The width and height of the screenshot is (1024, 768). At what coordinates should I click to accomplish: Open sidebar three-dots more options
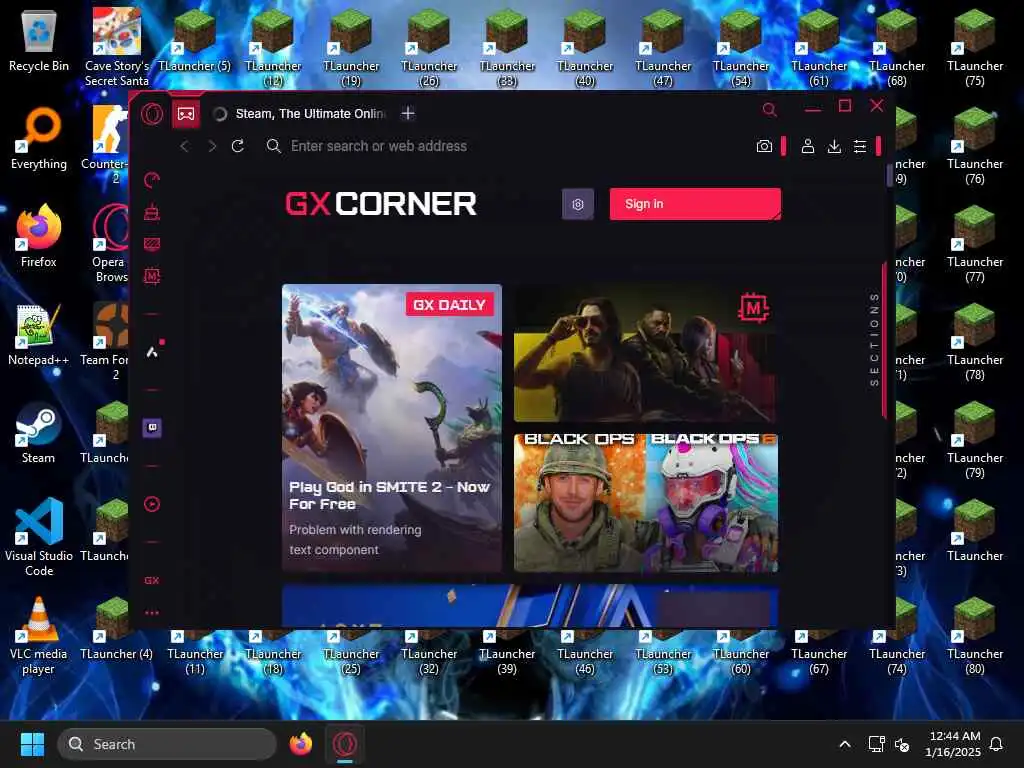coord(152,613)
